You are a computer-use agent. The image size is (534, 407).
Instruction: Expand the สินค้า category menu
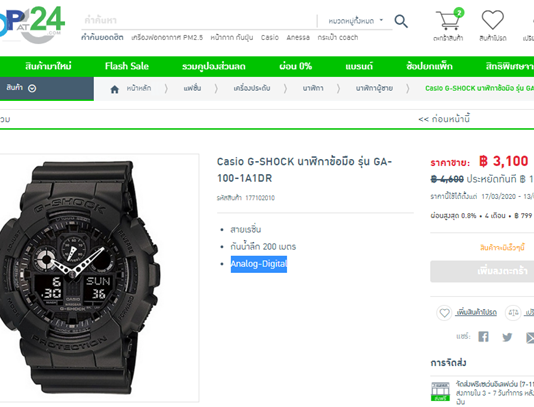point(21,88)
